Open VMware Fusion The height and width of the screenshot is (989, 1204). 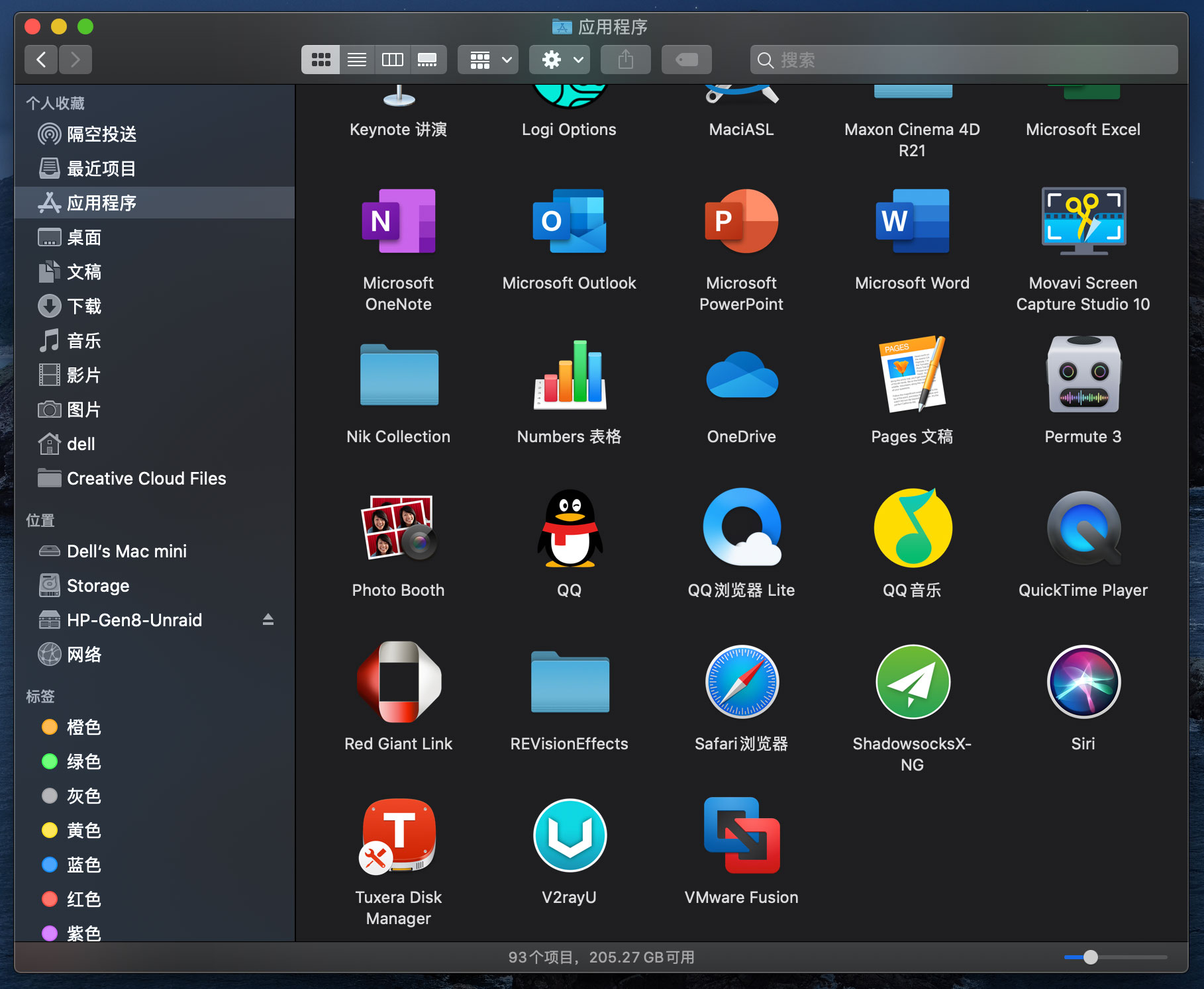click(x=742, y=835)
